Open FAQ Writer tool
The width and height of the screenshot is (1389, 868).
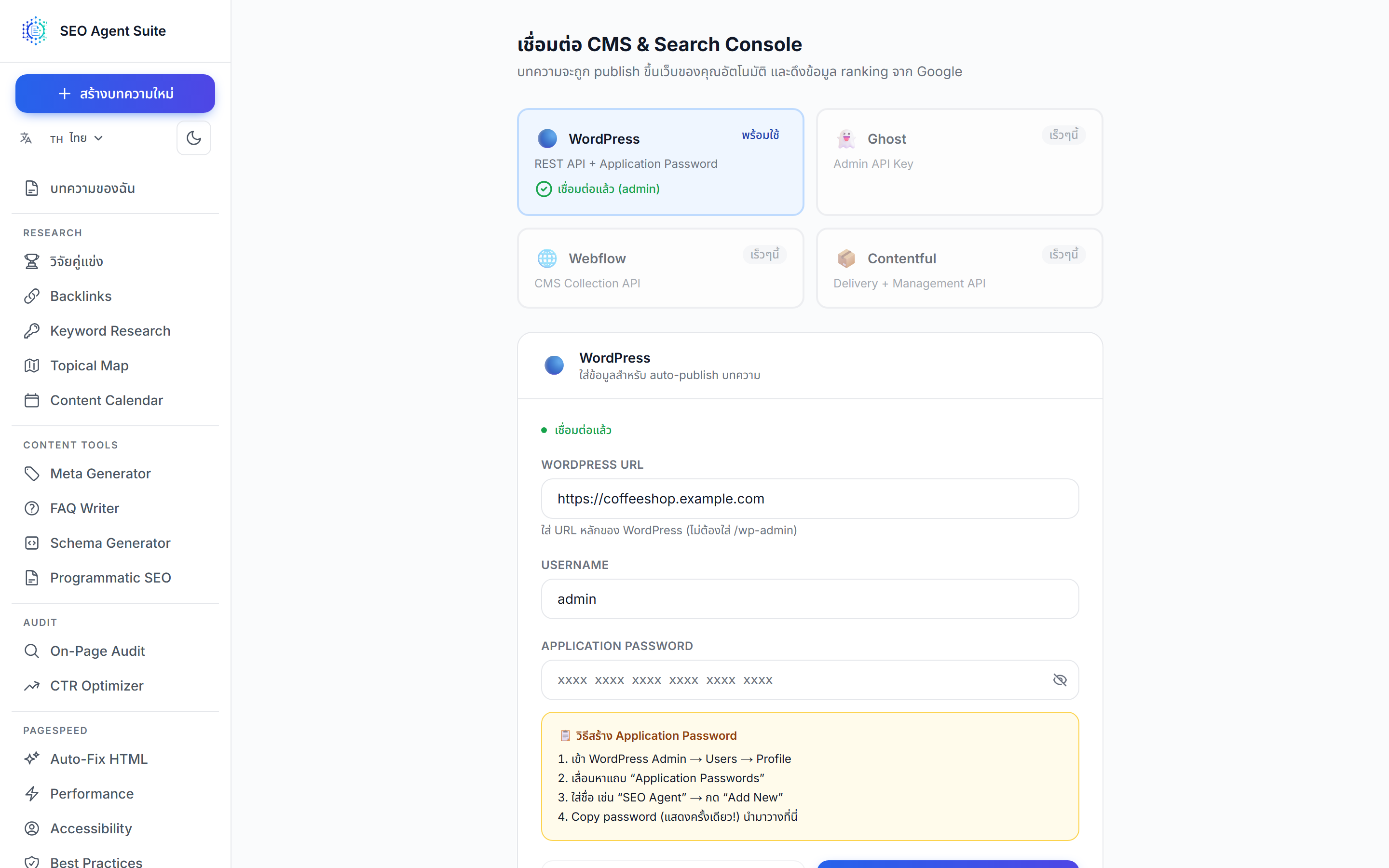pos(115,509)
